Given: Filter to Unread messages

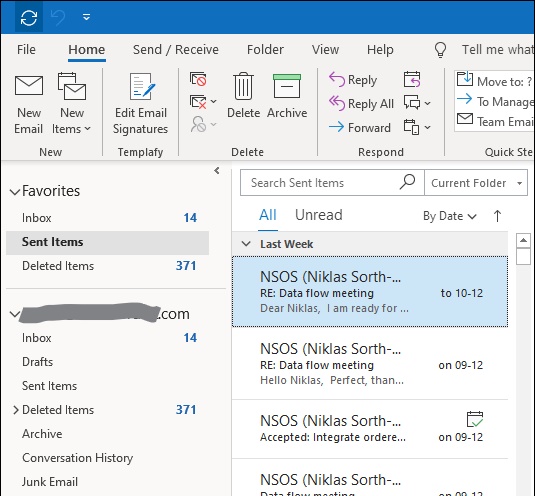Looking at the screenshot, I should (x=319, y=215).
